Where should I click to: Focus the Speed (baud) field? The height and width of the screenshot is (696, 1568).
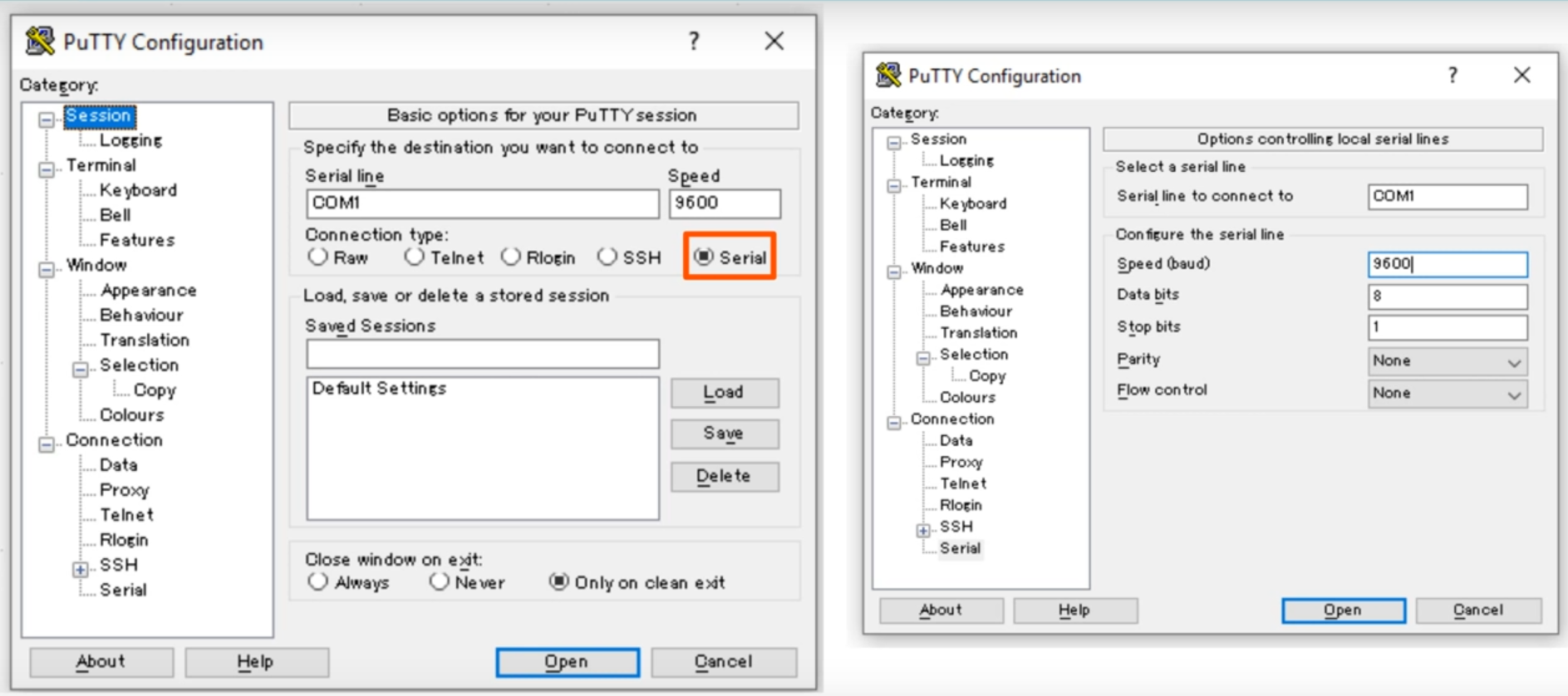1448,264
